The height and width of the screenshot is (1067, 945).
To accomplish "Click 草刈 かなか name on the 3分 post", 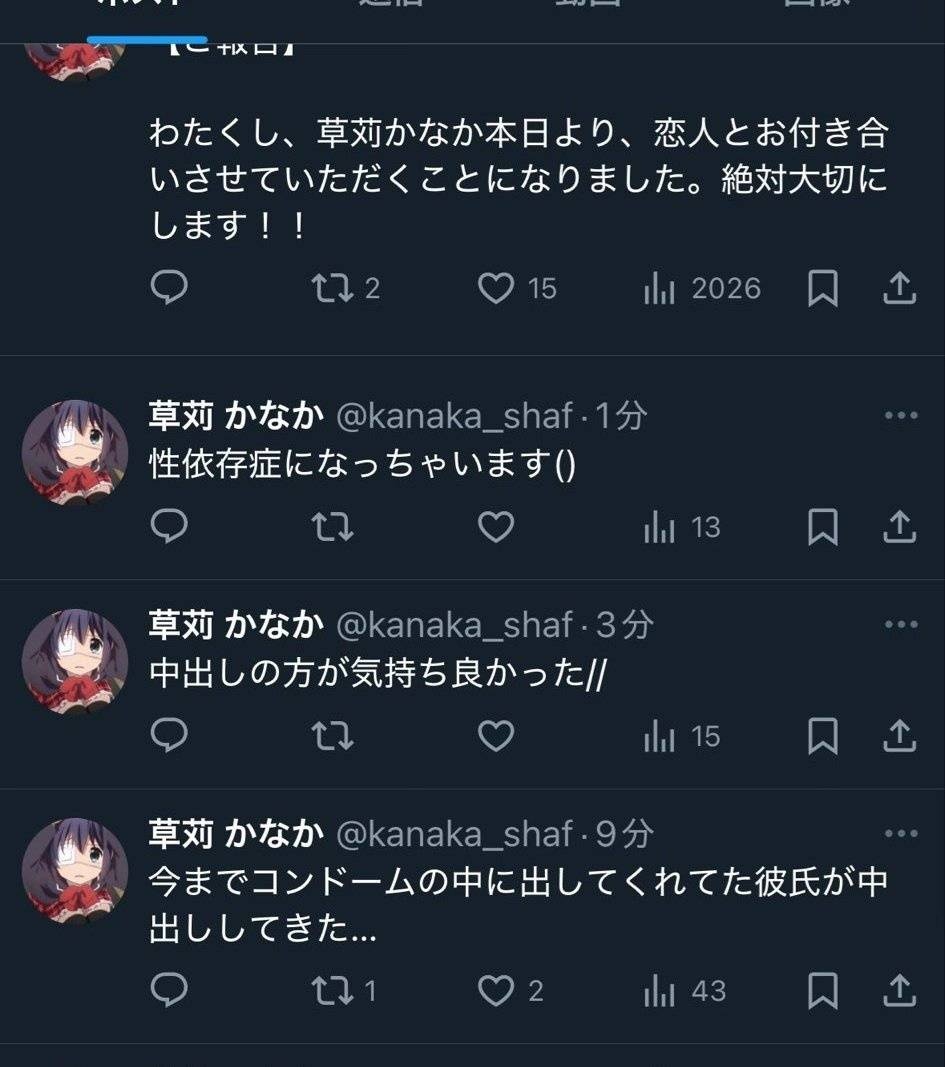I will click(236, 625).
